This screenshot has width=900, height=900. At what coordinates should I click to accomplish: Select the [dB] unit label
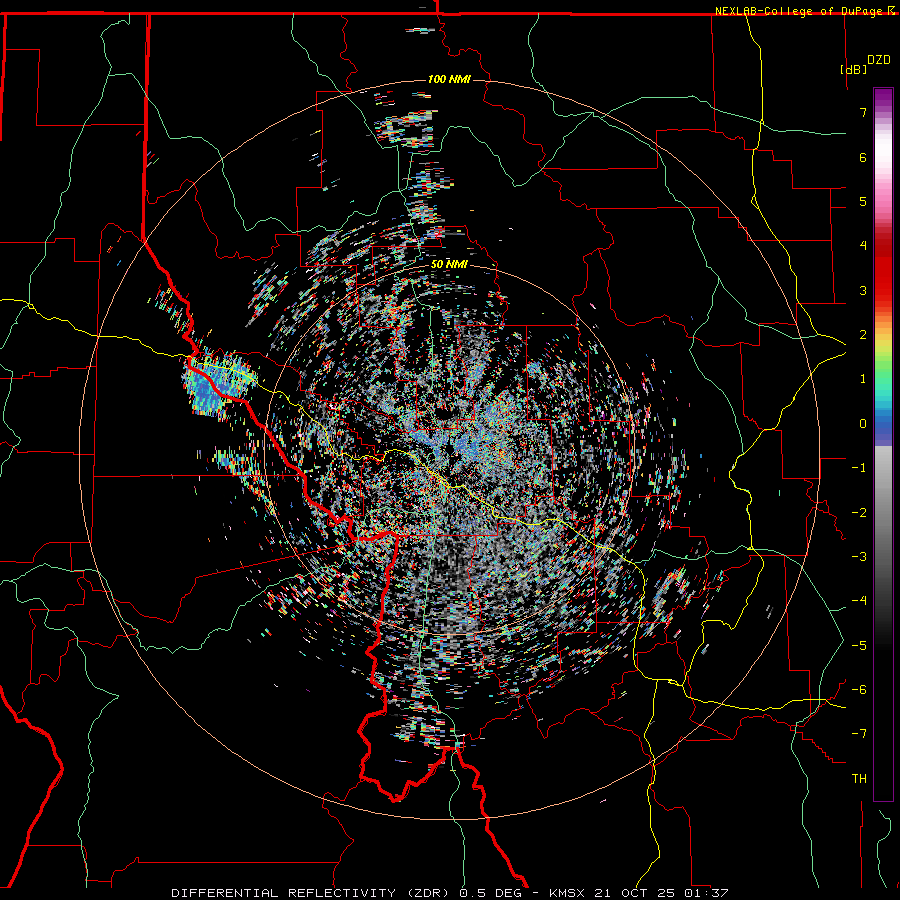click(853, 69)
